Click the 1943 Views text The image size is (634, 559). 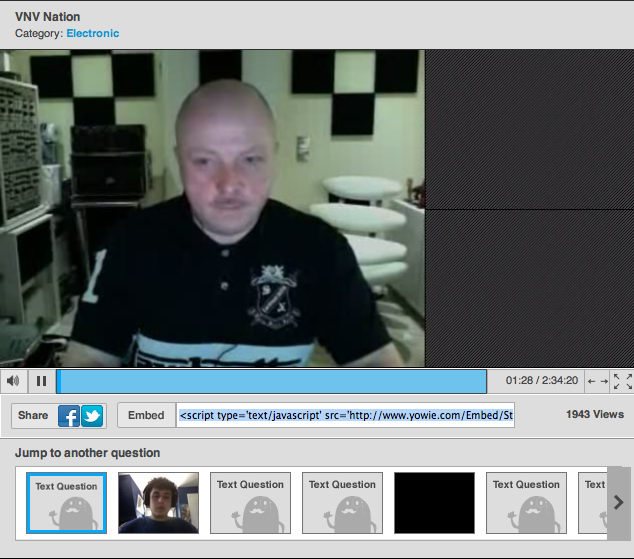click(x=595, y=414)
